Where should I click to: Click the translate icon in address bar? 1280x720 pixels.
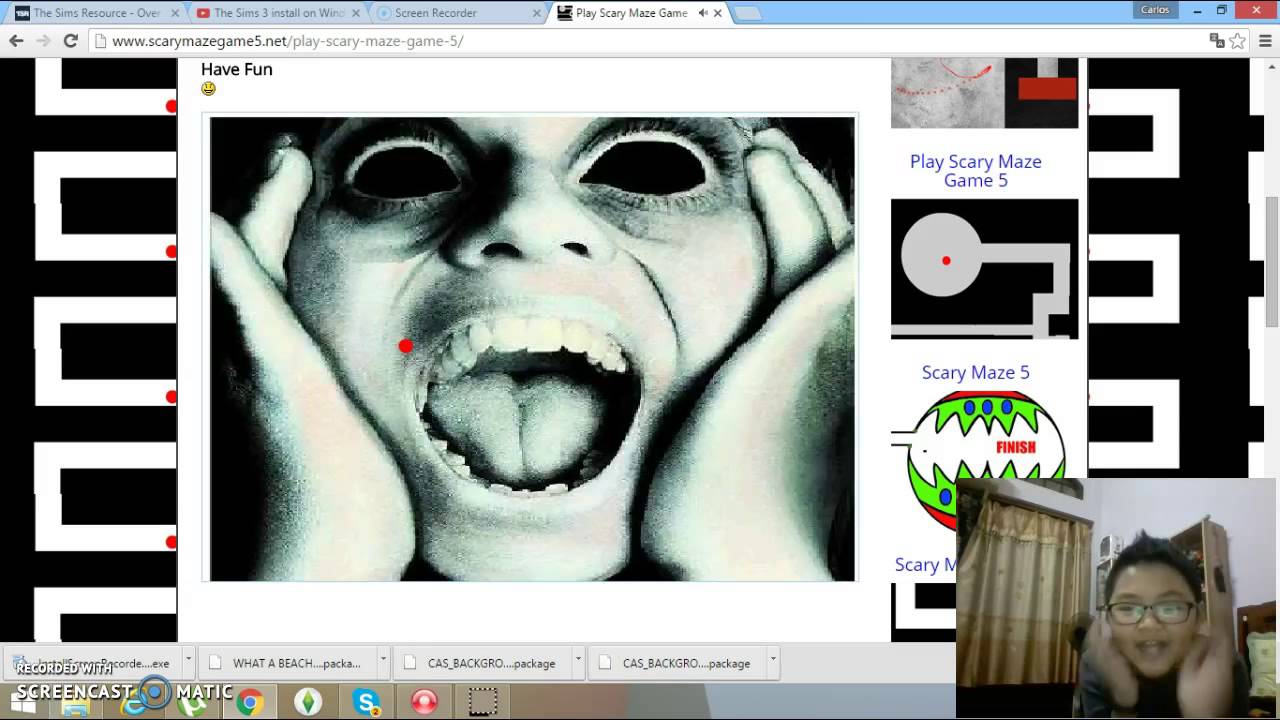click(x=1217, y=41)
